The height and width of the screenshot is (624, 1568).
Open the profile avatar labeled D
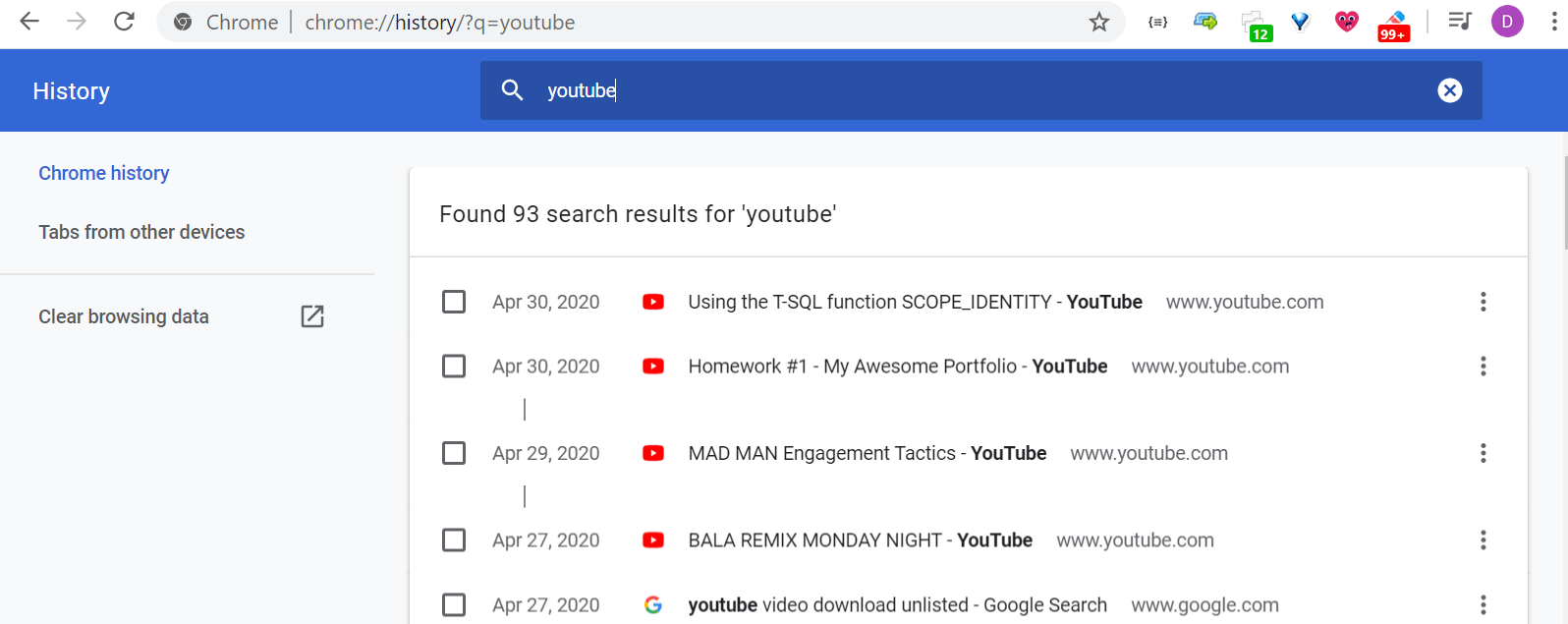click(1507, 22)
